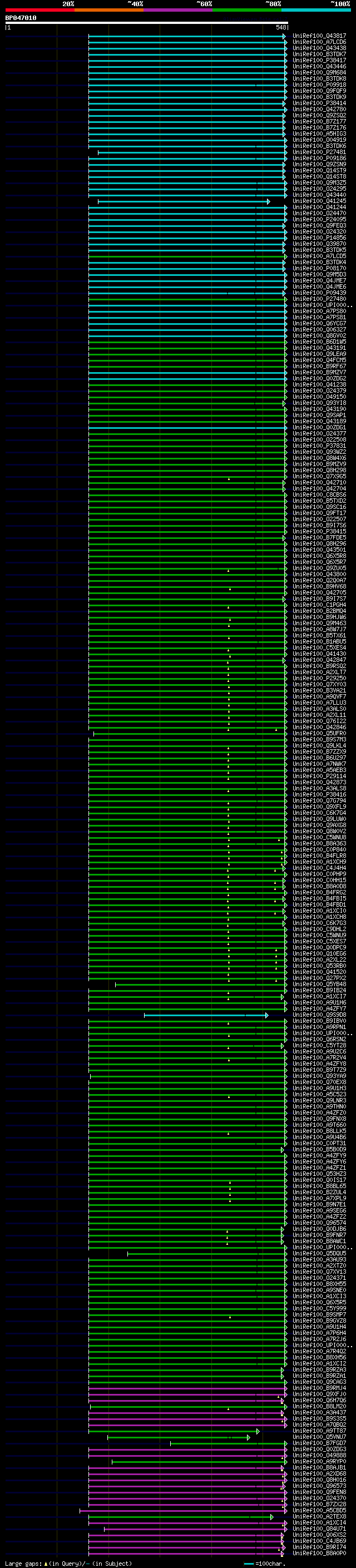Select hit UniRef100_Q39870
Image resolution: width=356 pixels, height=1568 pixels.
tap(319, 244)
